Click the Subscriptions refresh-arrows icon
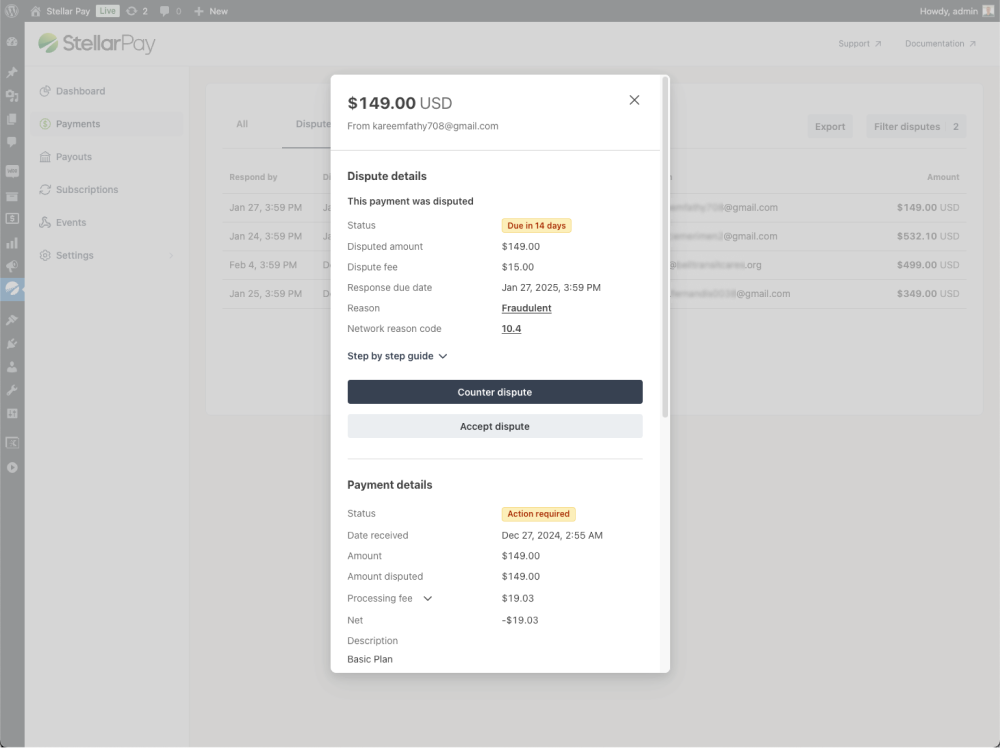The width and height of the screenshot is (1000, 748). [x=45, y=190]
